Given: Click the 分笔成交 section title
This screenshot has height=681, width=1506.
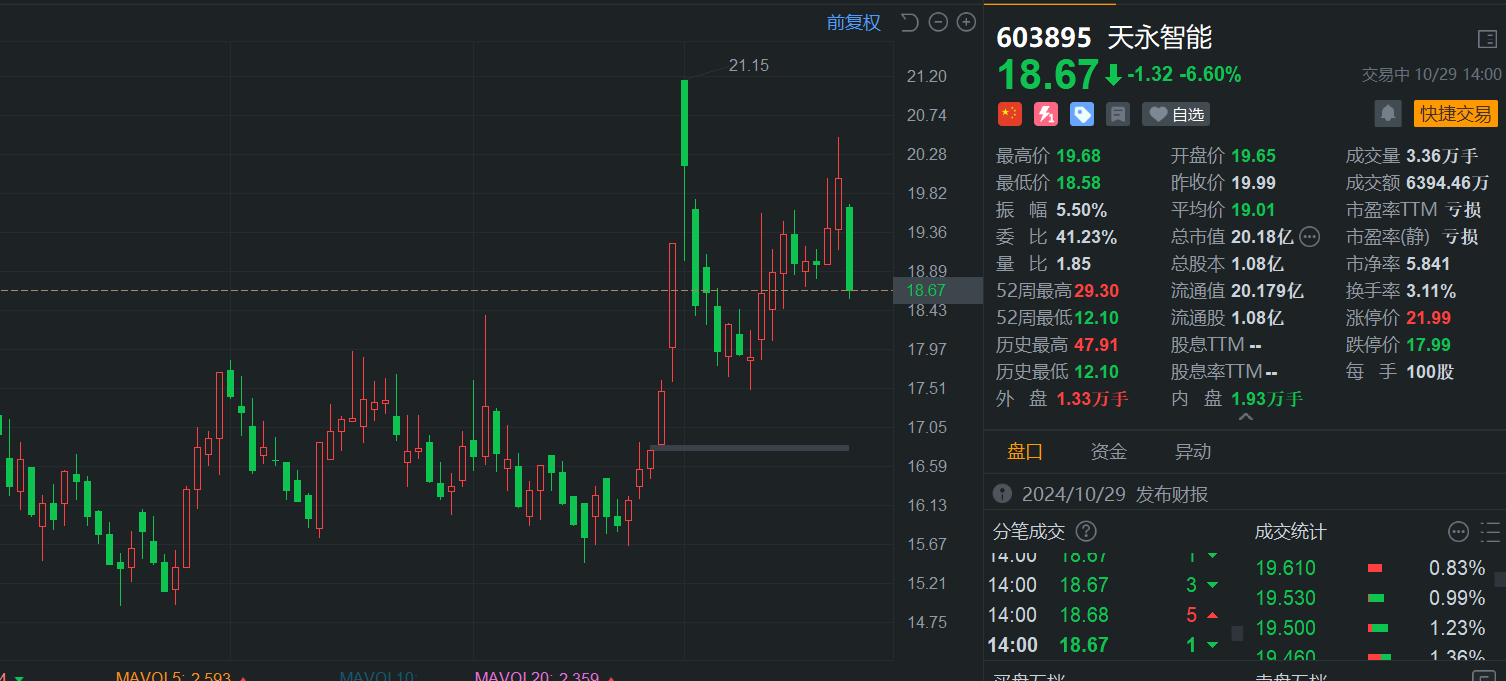Looking at the screenshot, I should point(1029,531).
